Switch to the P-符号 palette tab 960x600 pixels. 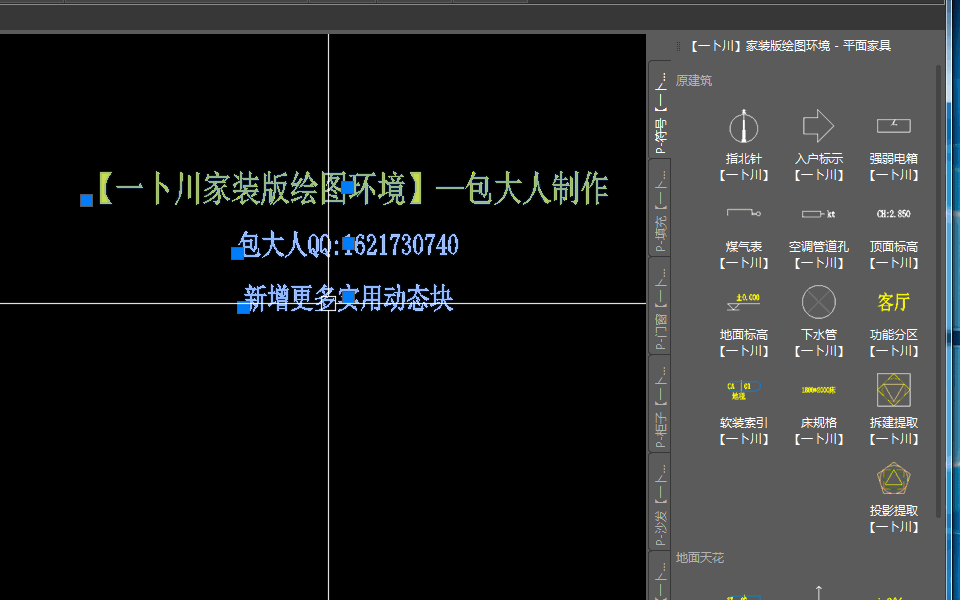pyautogui.click(x=660, y=110)
